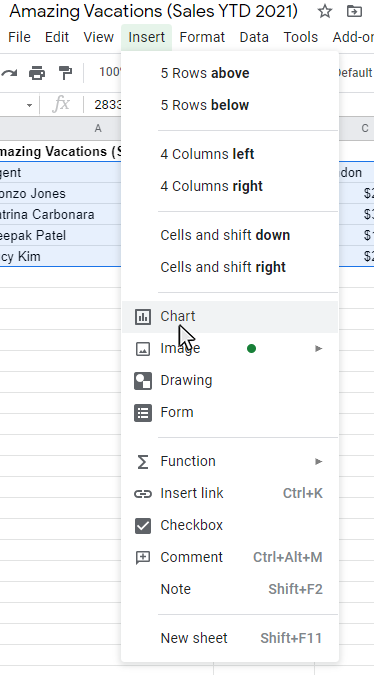Click the Lucy Kim cell

point(60,257)
